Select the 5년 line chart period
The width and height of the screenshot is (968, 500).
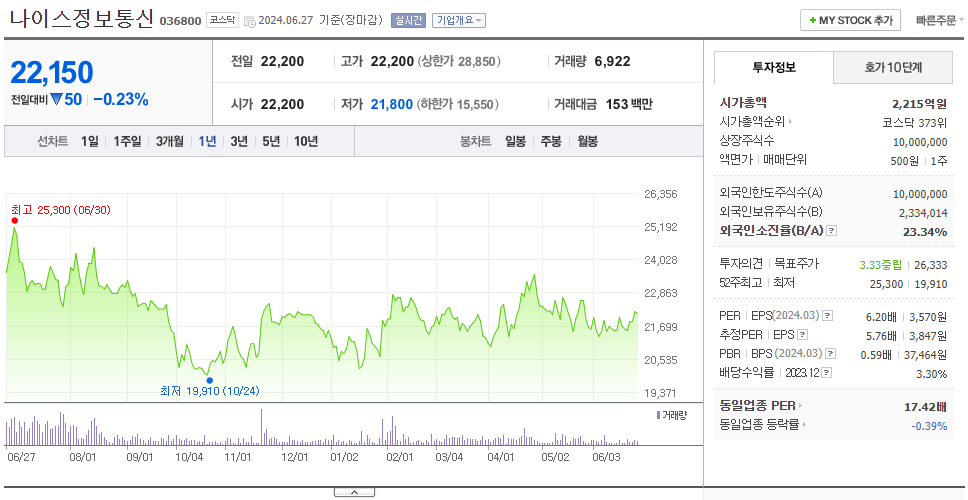tap(271, 141)
